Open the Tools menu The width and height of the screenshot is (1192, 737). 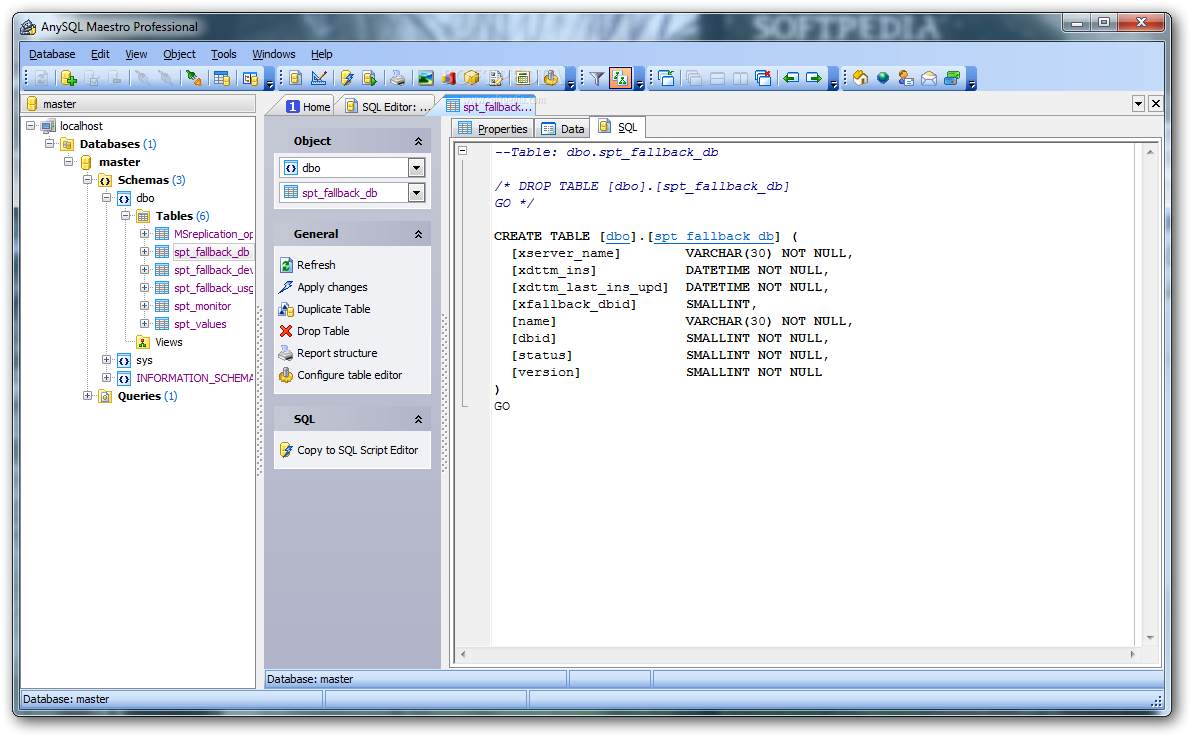[x=224, y=55]
